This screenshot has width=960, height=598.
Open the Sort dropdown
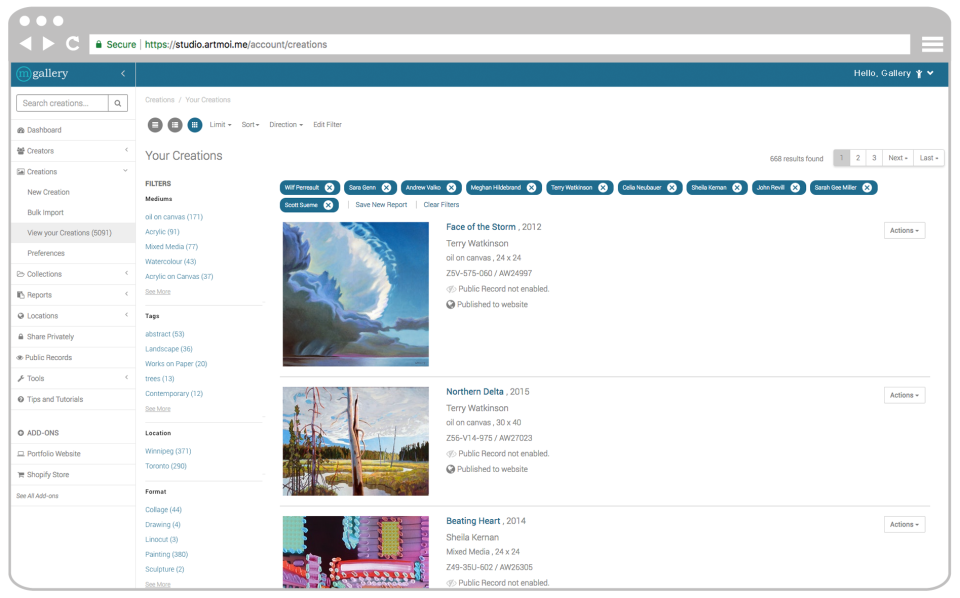click(250, 124)
